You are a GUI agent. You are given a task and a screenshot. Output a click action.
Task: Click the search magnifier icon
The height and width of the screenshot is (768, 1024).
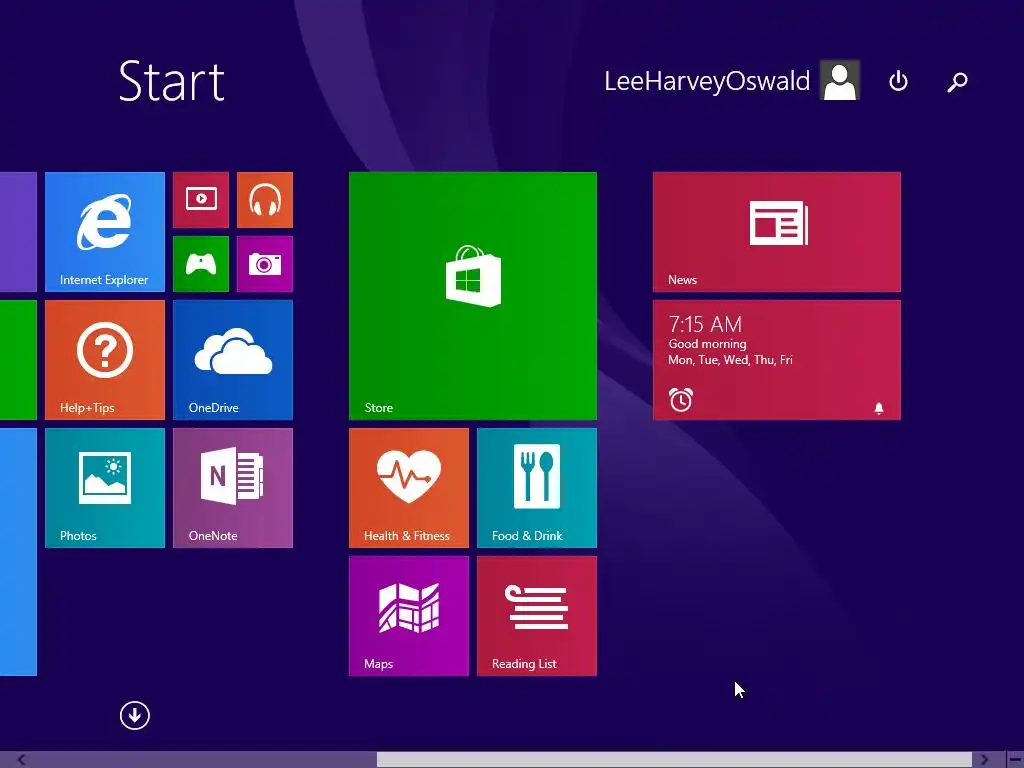[957, 82]
